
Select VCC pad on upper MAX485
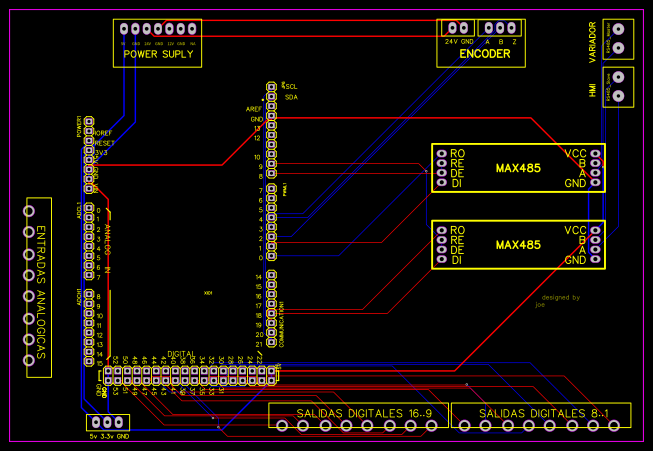596,154
